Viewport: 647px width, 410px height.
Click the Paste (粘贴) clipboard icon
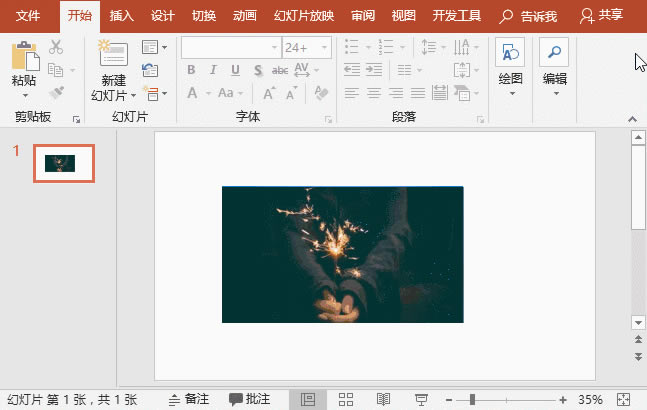click(x=23, y=55)
